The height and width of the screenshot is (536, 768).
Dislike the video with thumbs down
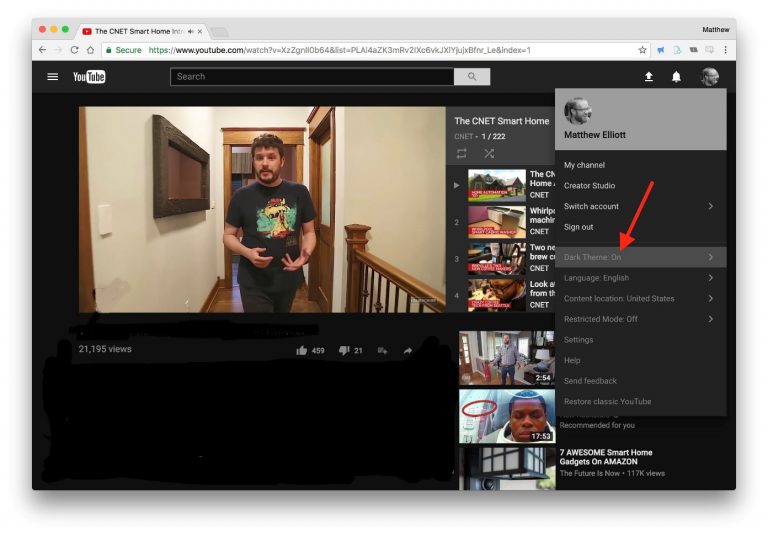point(344,350)
